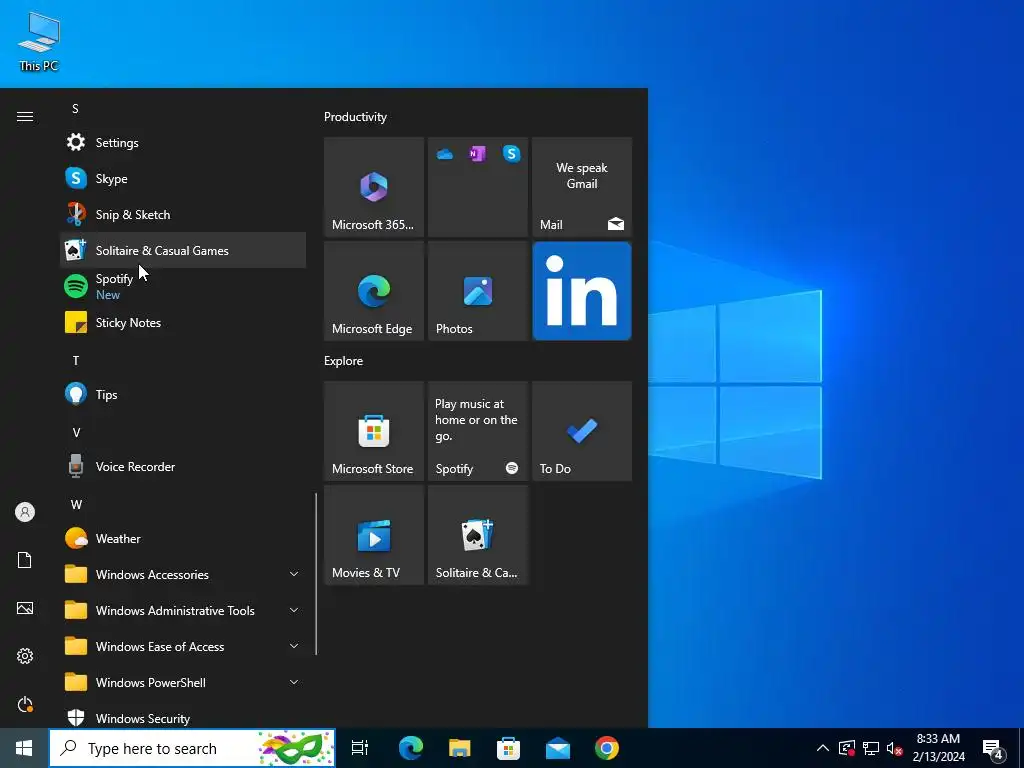
Task: Open Windows Security
Action: click(x=182, y=718)
